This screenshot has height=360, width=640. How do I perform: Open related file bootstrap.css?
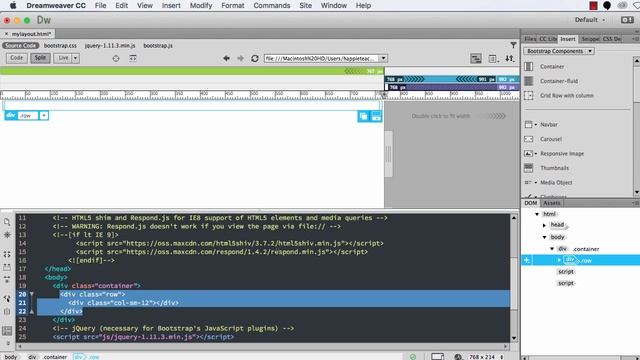click(x=60, y=46)
